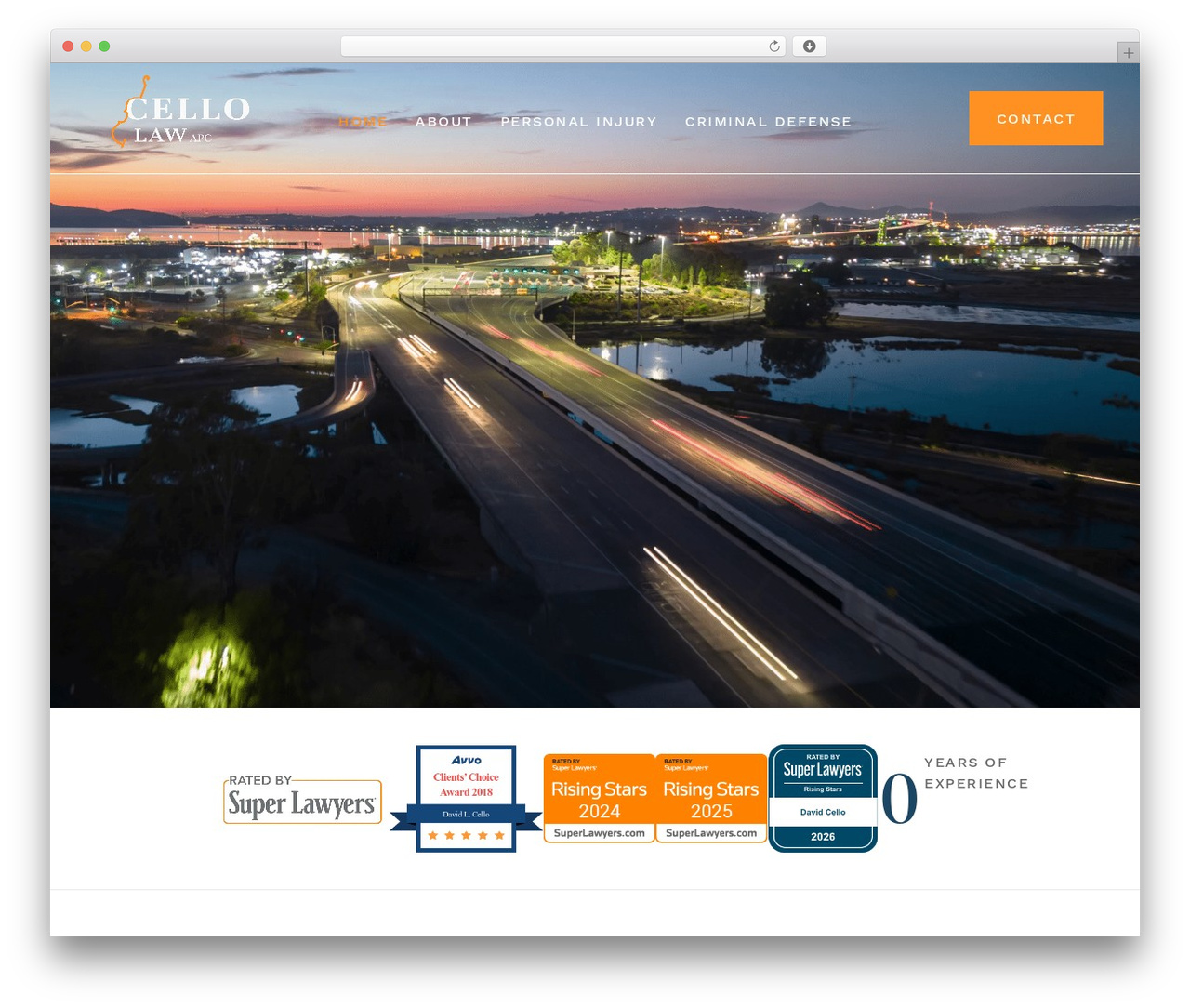Close the window with the red button
The height and width of the screenshot is (1008, 1190).
[68, 46]
